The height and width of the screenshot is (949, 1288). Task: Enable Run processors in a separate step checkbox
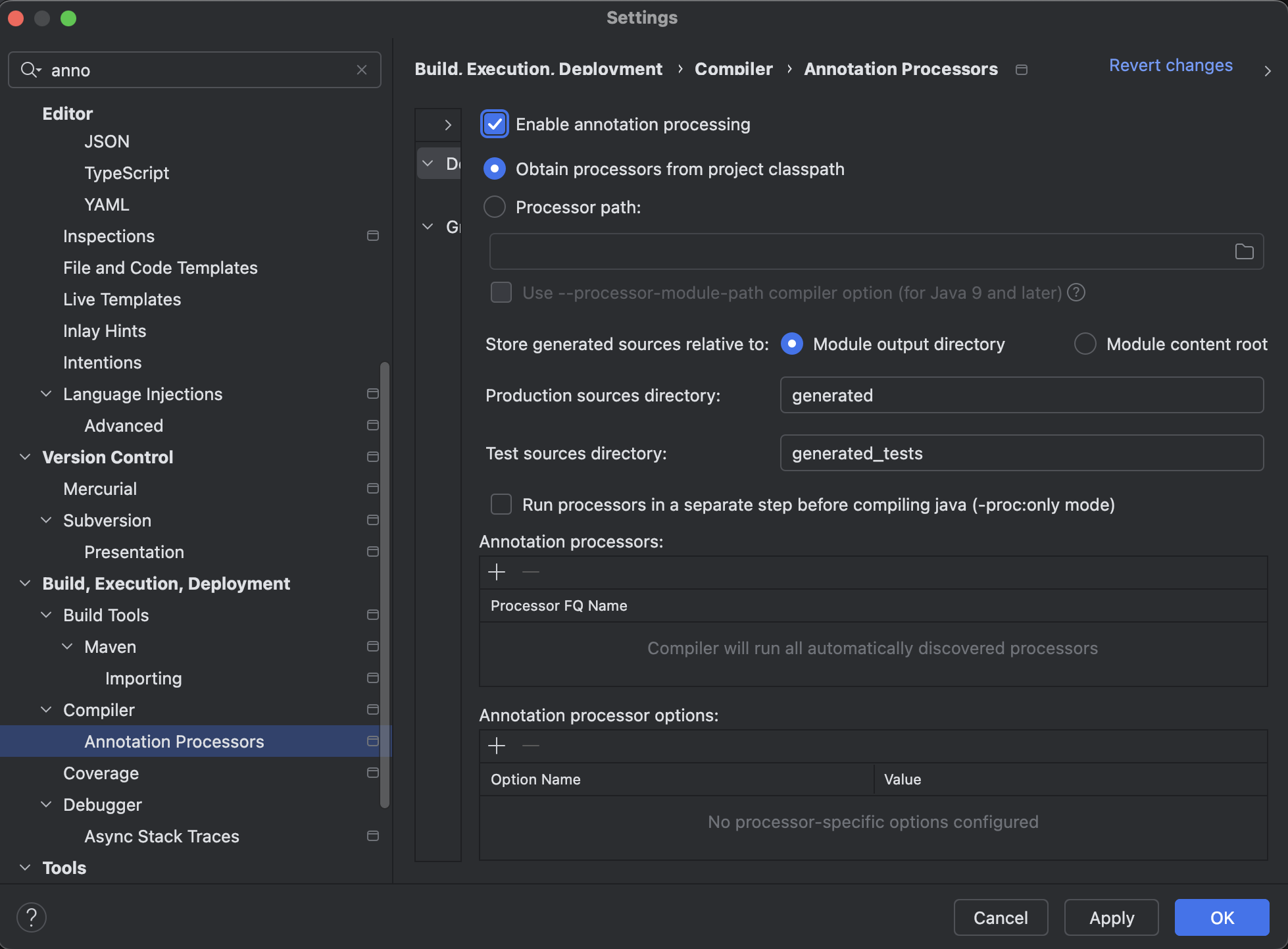pos(501,505)
